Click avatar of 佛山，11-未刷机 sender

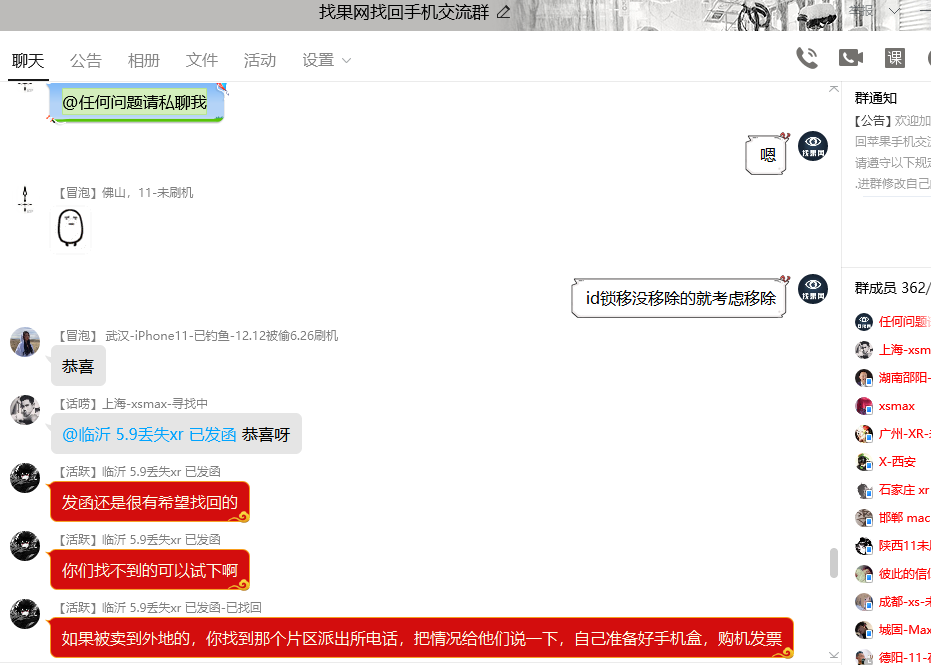(25, 199)
